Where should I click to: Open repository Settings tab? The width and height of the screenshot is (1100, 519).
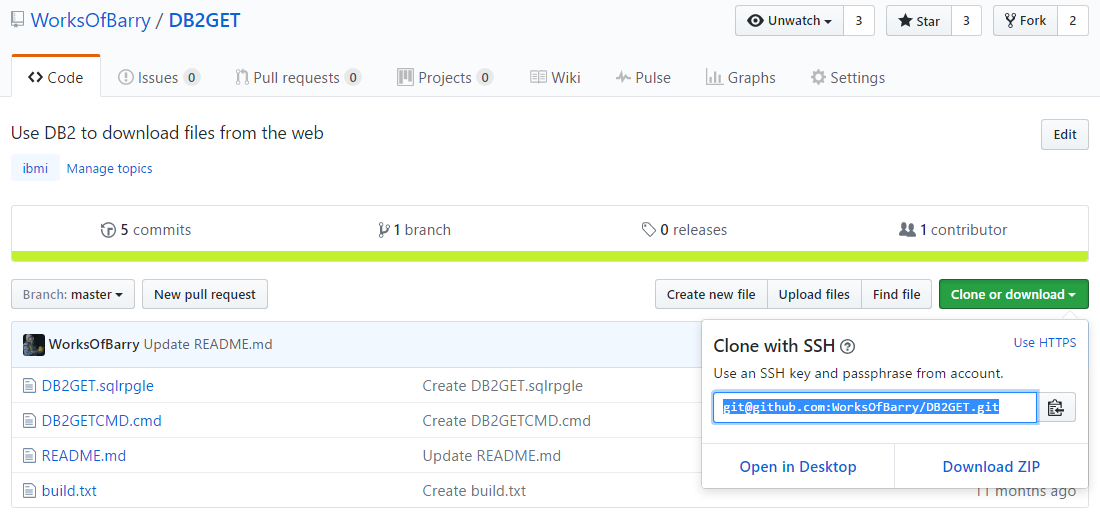click(847, 77)
